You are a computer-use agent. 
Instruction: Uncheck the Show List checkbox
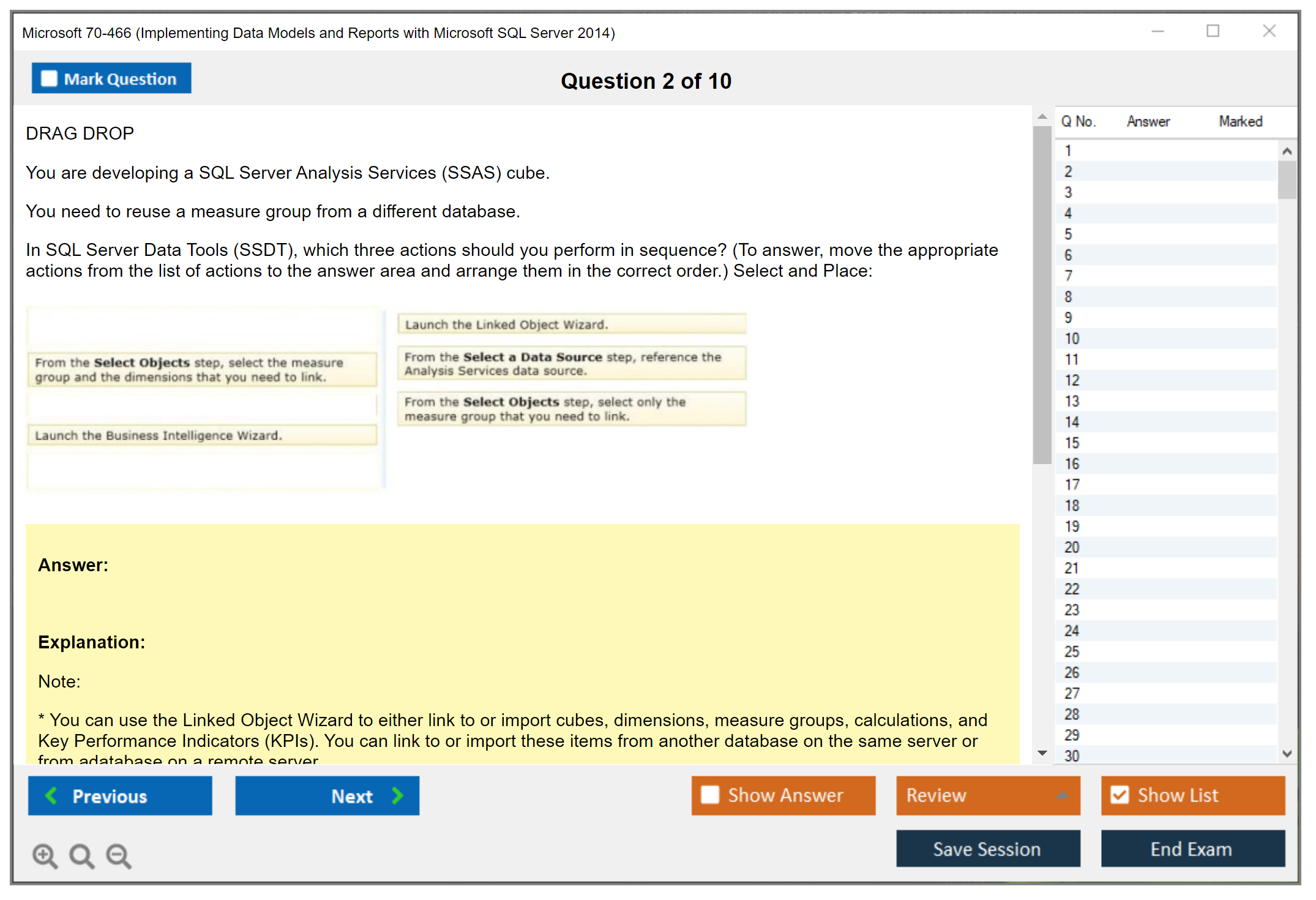click(x=1120, y=795)
